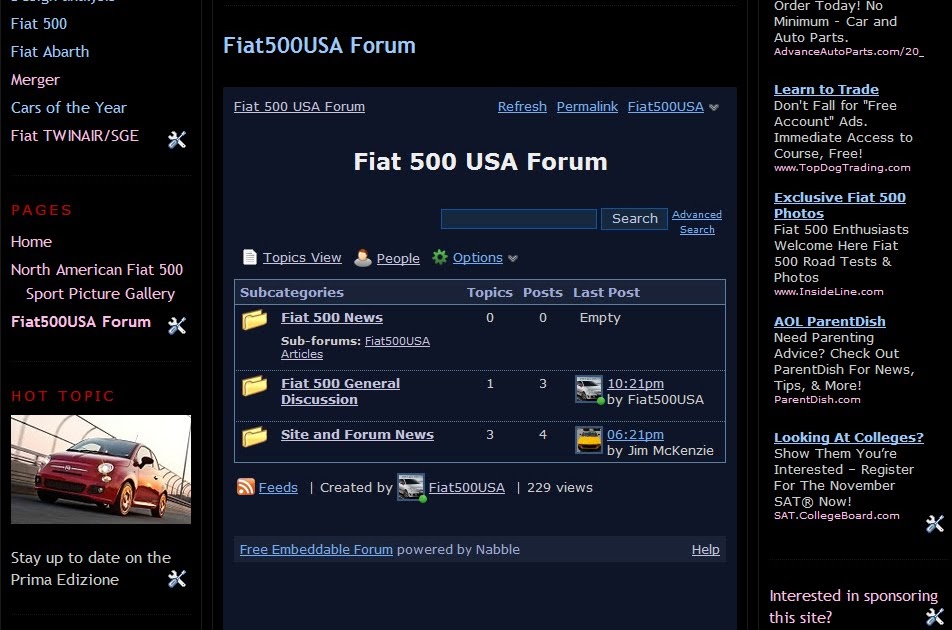Open wrench tool icon beside Fiat TWINAIR/SGE
Screen dimensions: 952x630
coord(177,140)
